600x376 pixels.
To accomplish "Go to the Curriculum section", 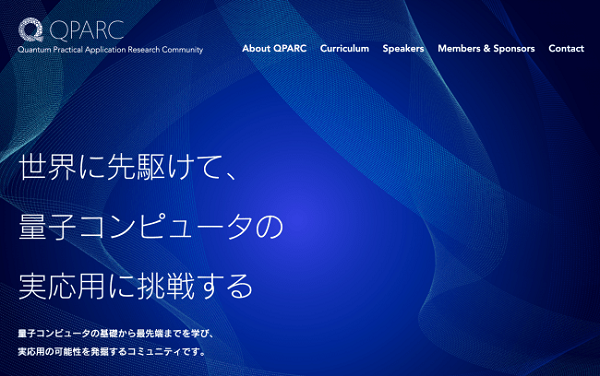I will point(344,49).
